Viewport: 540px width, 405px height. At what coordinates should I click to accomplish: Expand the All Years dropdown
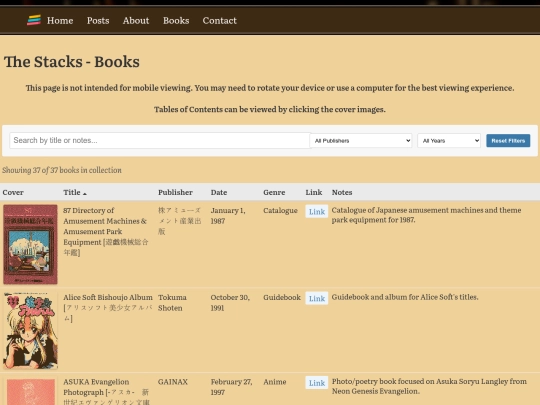coord(449,141)
